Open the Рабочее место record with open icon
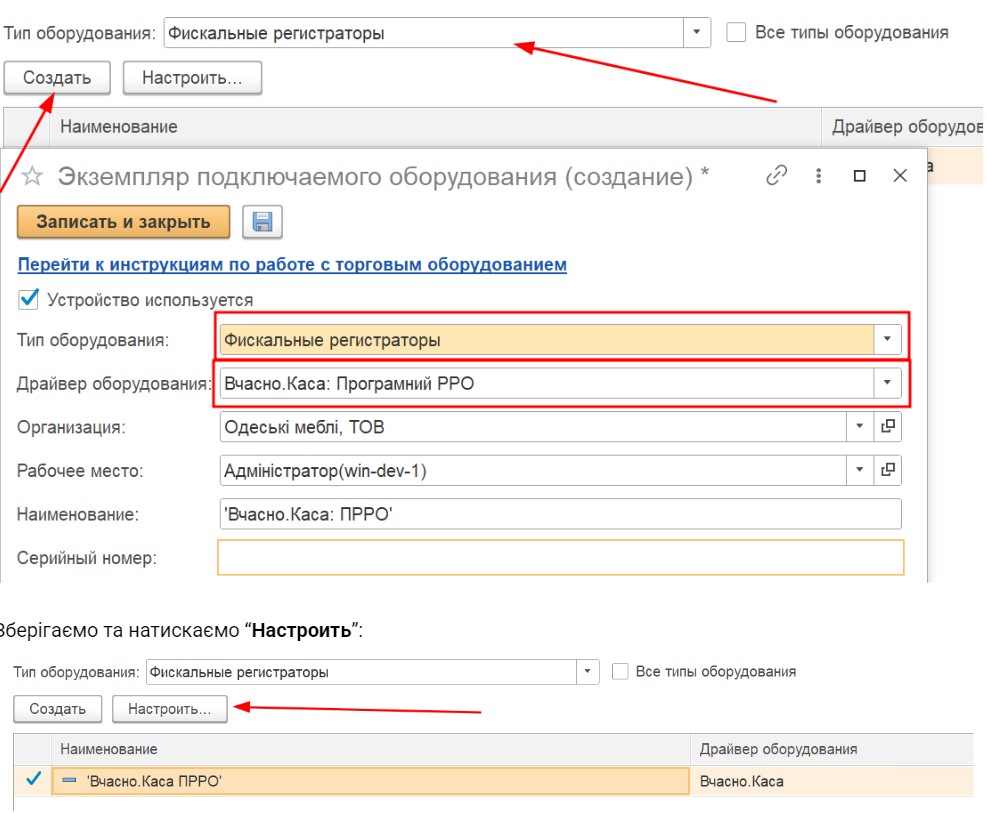Image resolution: width=987 pixels, height=814 pixels. pos(887,470)
